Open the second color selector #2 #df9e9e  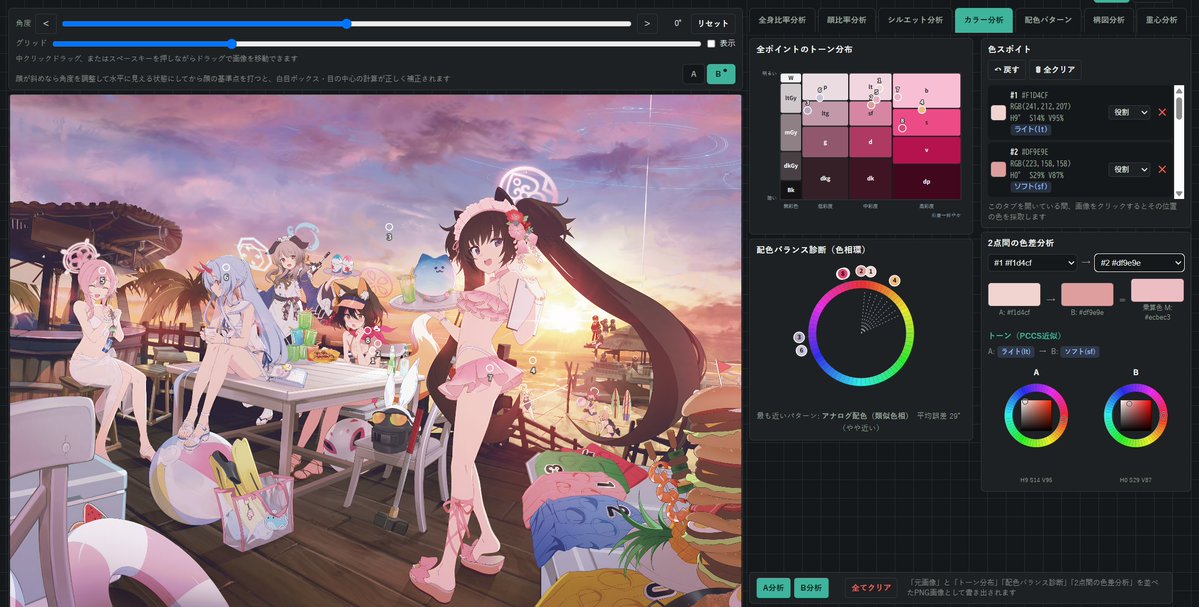click(1139, 262)
